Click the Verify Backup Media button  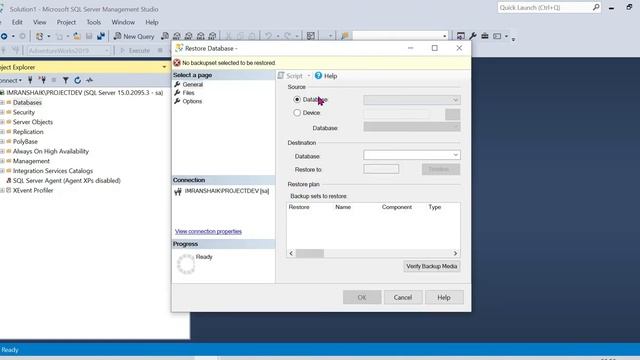pos(432,266)
